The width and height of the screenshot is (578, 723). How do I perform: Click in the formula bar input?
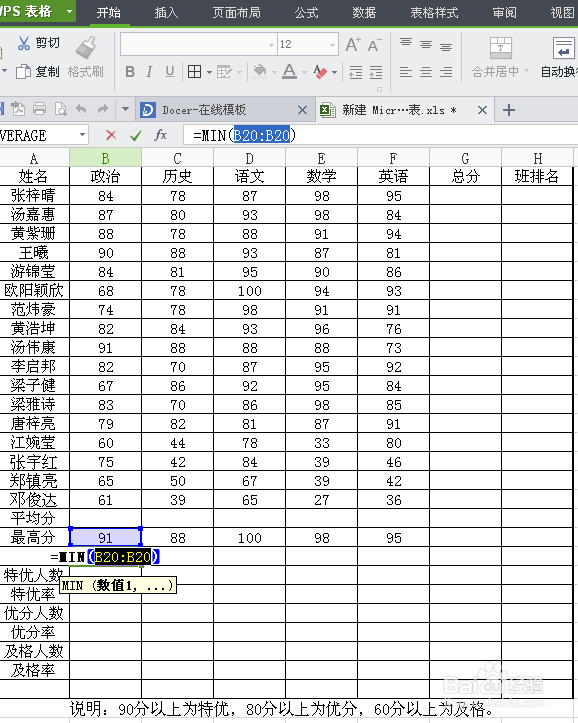pos(381,135)
